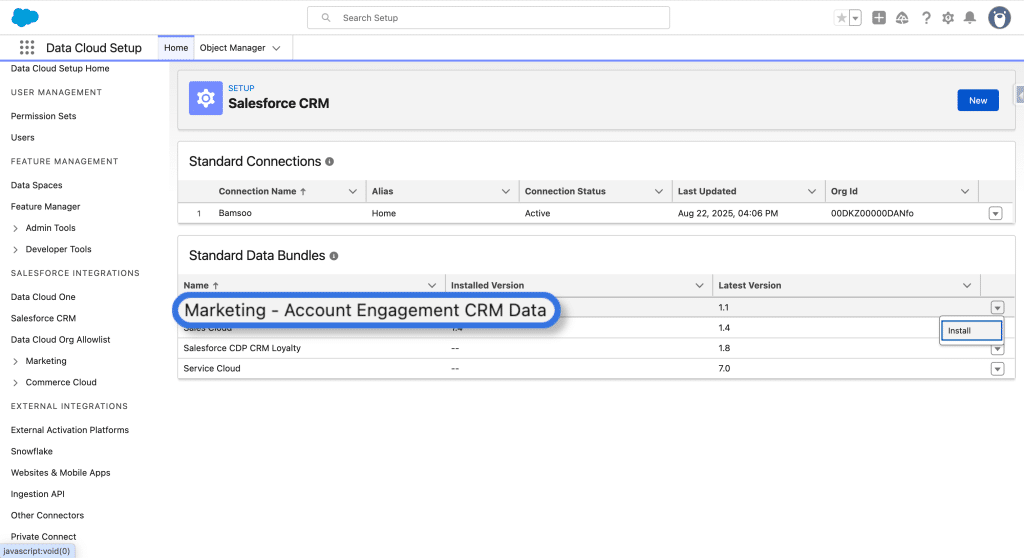Open the Object Manager tab dropdown chevron
The width and height of the screenshot is (1024, 558).
[276, 48]
